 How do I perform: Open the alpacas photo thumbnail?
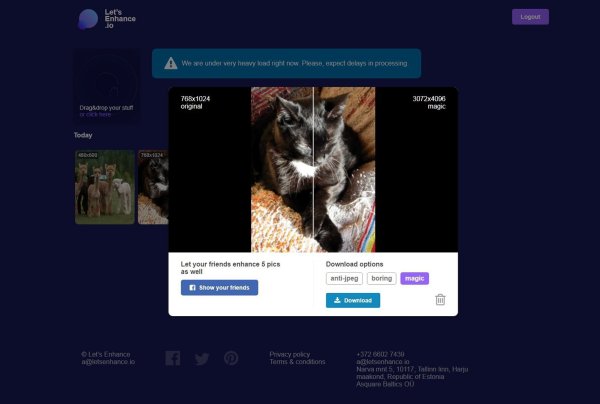[x=104, y=187]
